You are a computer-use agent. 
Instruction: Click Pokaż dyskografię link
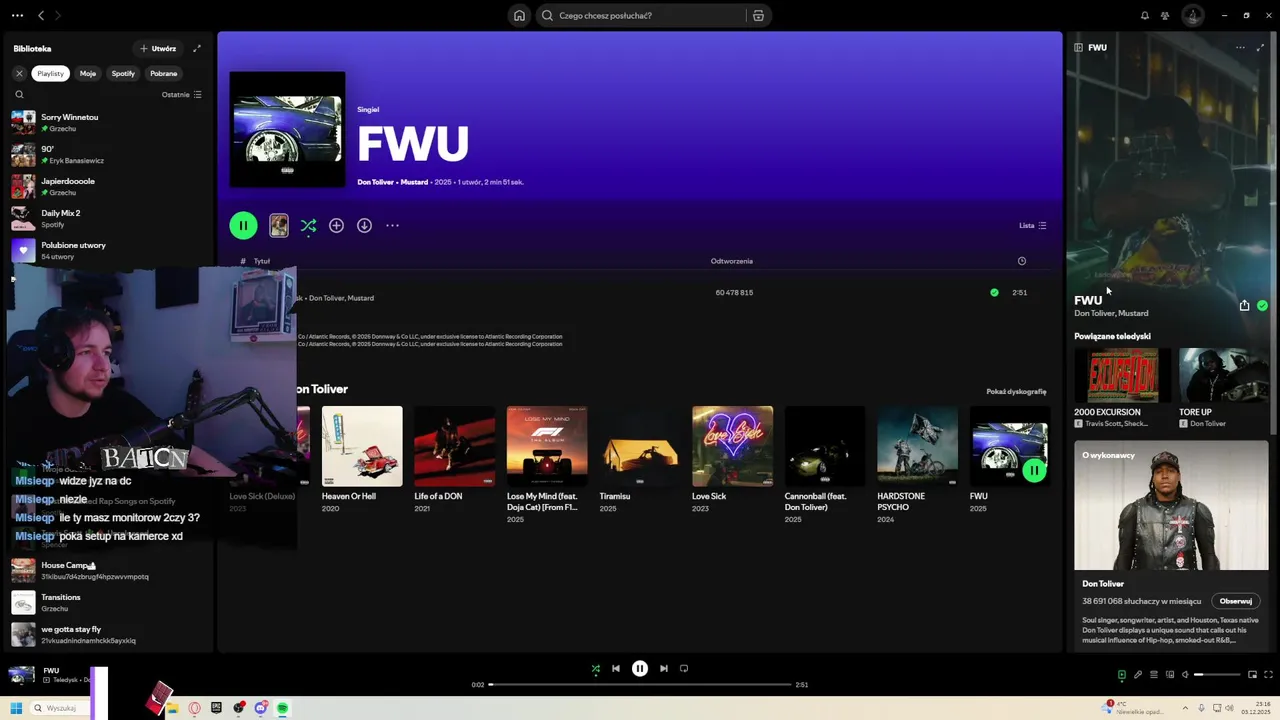[x=1016, y=391]
